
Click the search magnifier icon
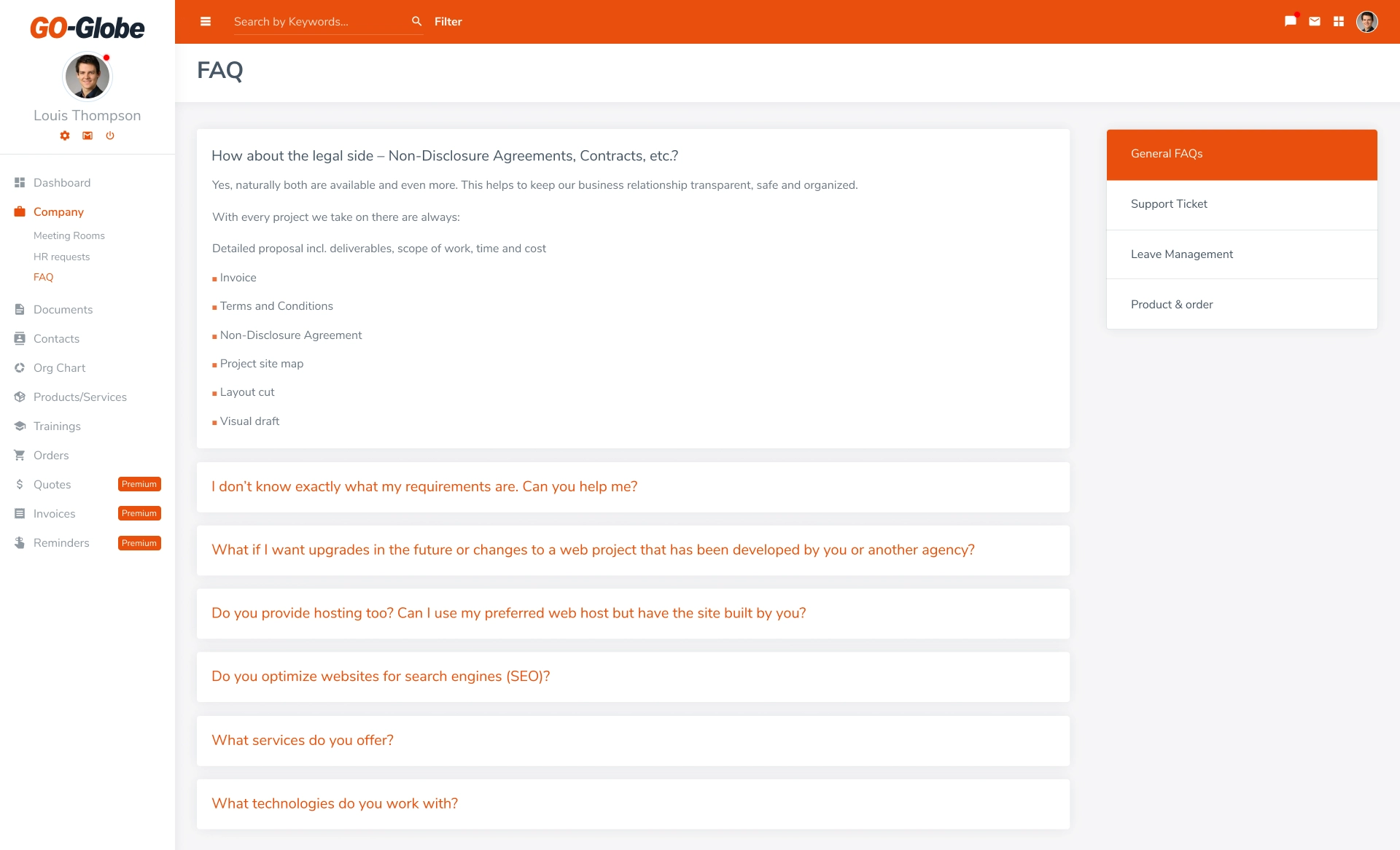pos(416,22)
